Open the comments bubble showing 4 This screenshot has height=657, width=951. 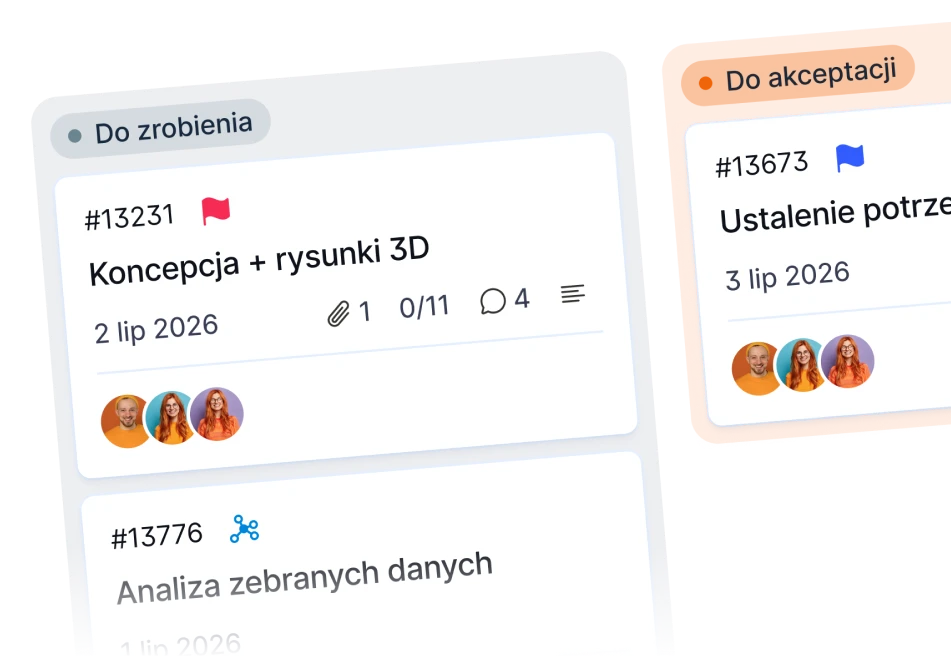click(x=492, y=301)
